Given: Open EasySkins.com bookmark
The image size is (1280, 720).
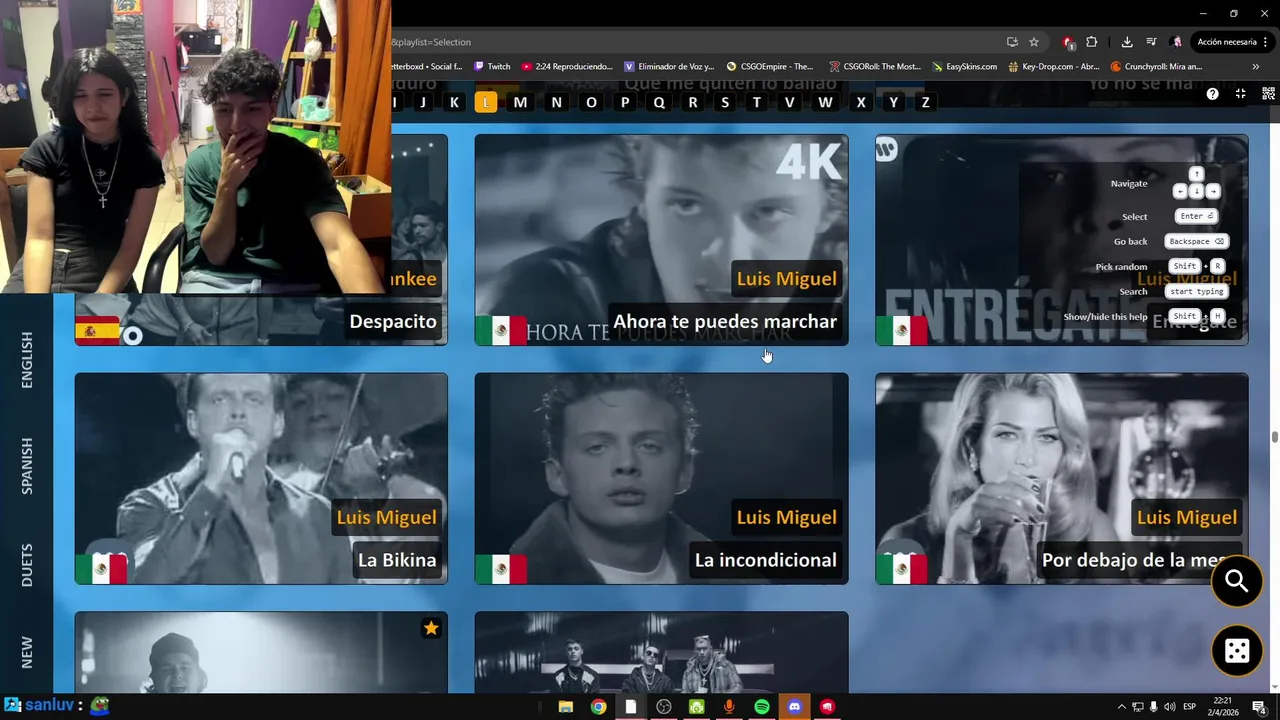Looking at the screenshot, I should click(x=964, y=67).
